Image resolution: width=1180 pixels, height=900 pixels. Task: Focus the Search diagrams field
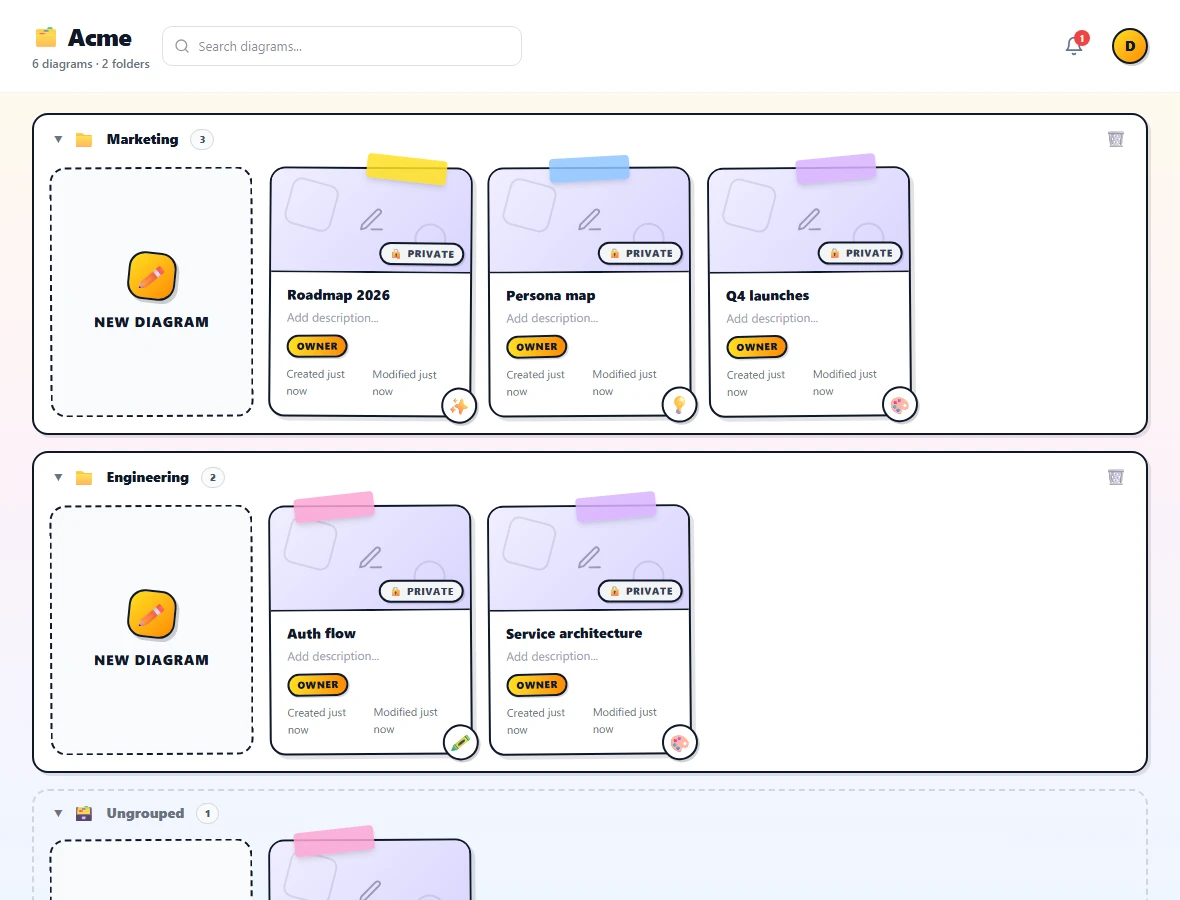(342, 46)
